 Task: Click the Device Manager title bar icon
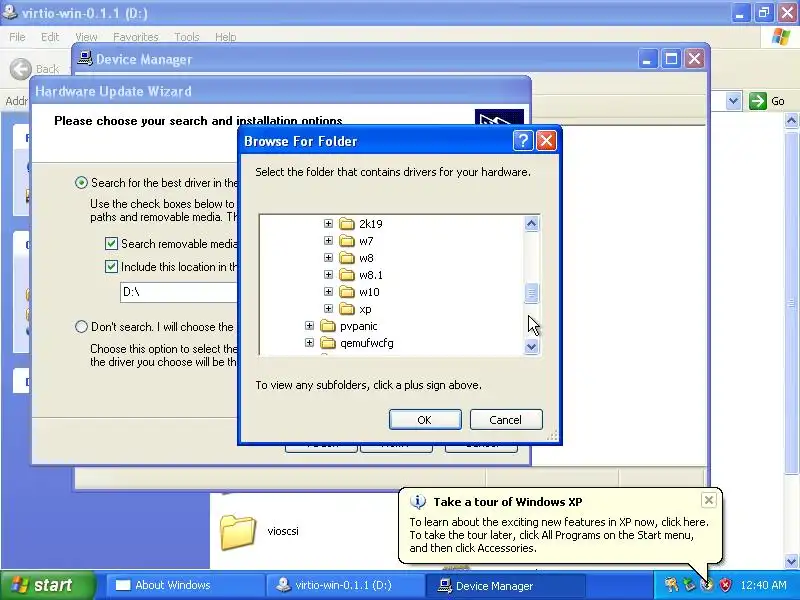85,59
